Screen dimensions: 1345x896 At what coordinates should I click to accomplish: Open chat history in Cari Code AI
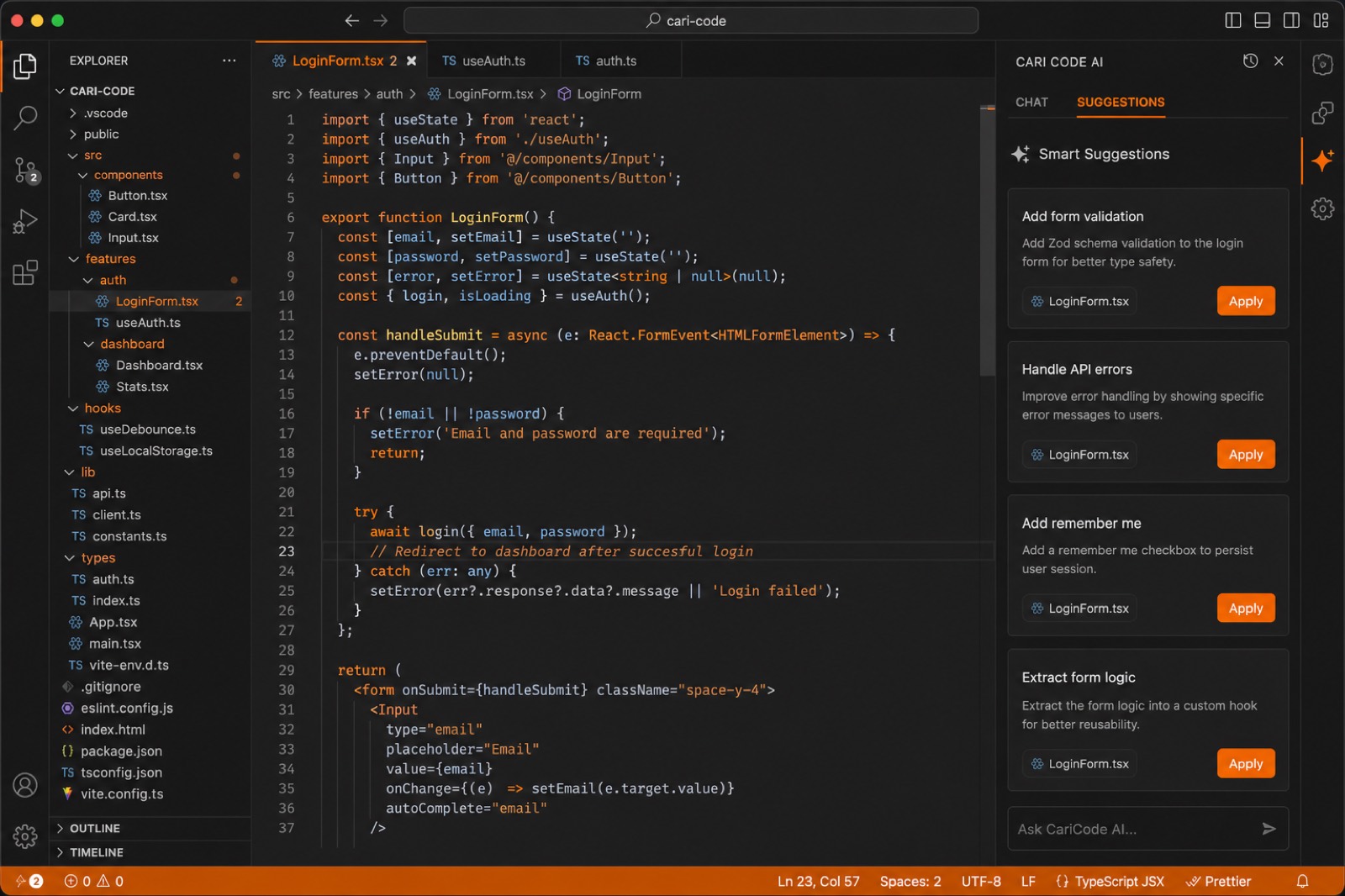1251,61
